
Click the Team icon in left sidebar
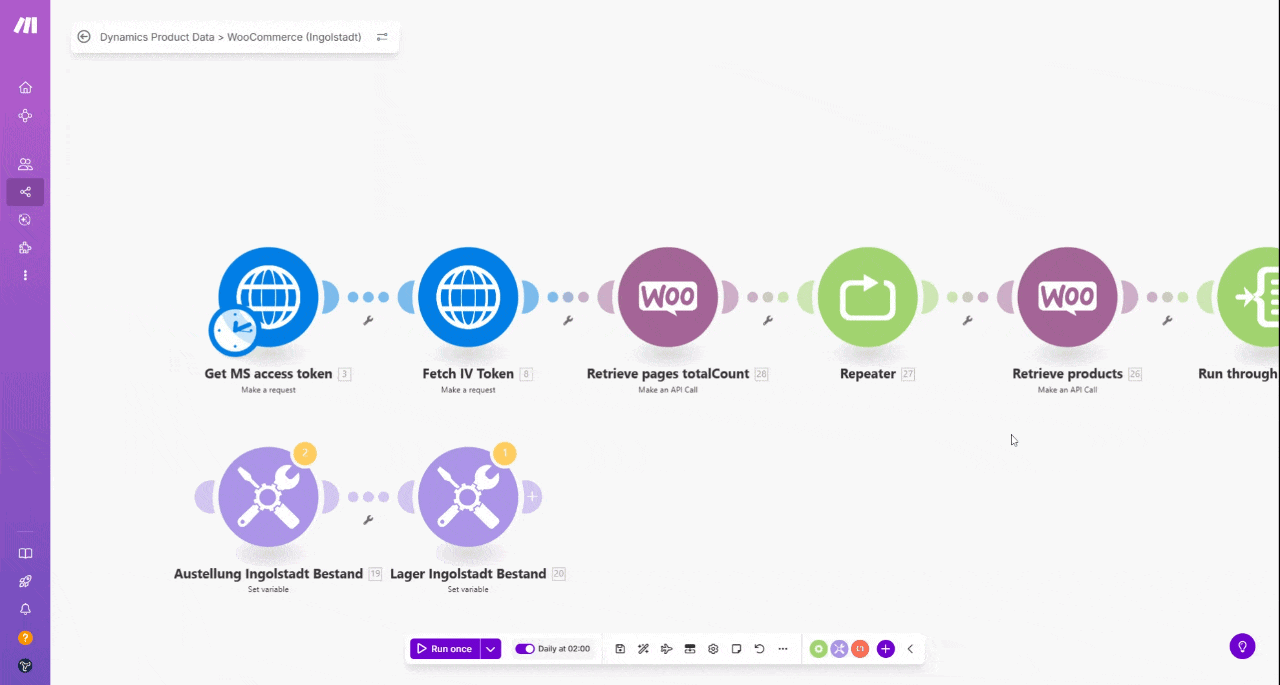click(x=25, y=164)
